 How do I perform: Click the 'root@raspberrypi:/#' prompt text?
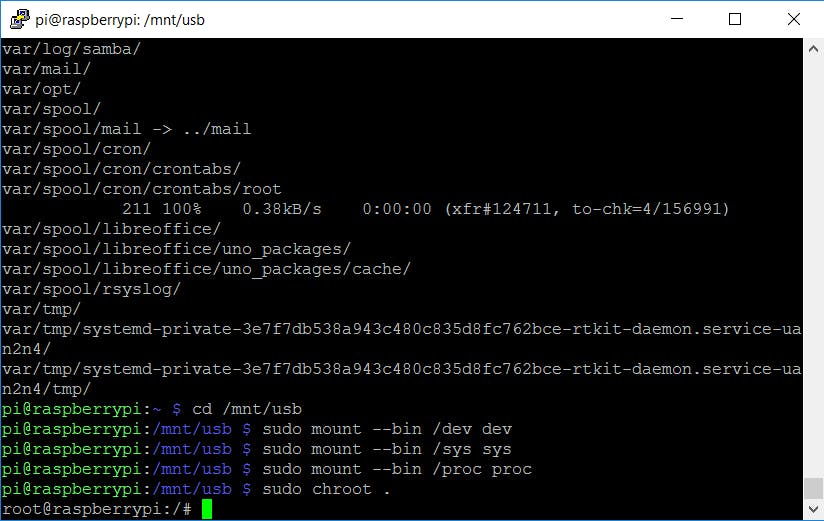(x=96, y=509)
